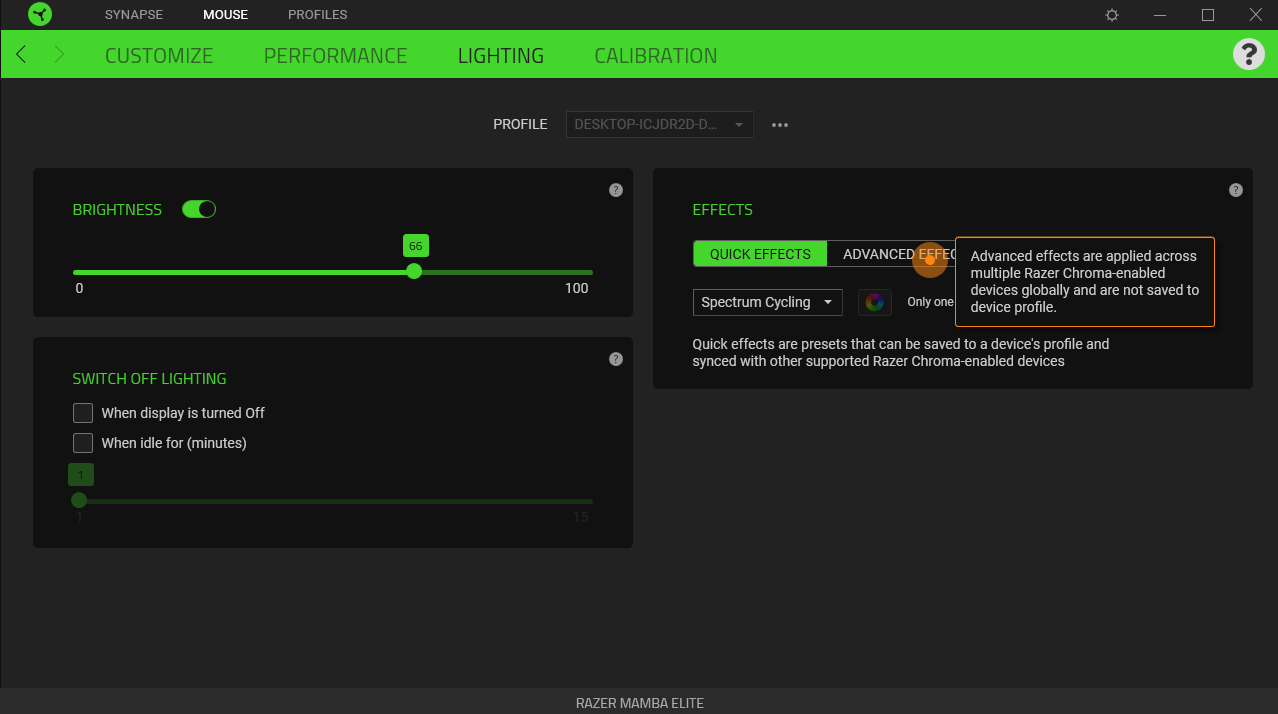The height and width of the screenshot is (714, 1278).
Task: Open the Chroma color wheel icon
Action: click(x=875, y=302)
